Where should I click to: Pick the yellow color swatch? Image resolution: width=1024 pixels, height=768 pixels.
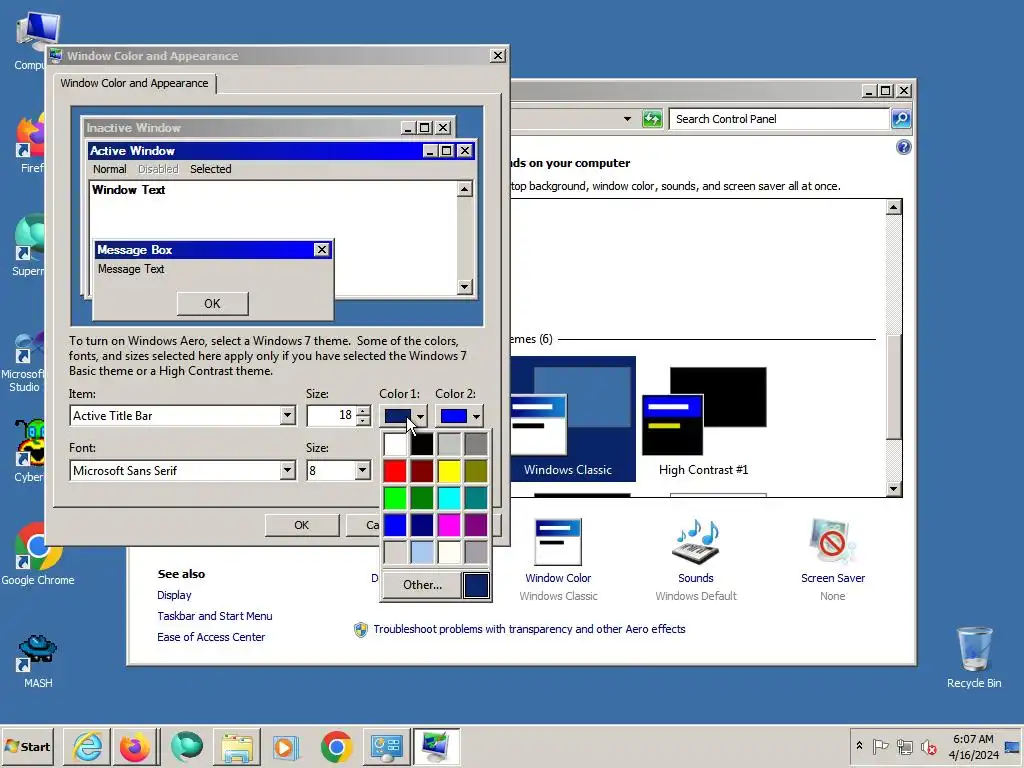(x=449, y=471)
